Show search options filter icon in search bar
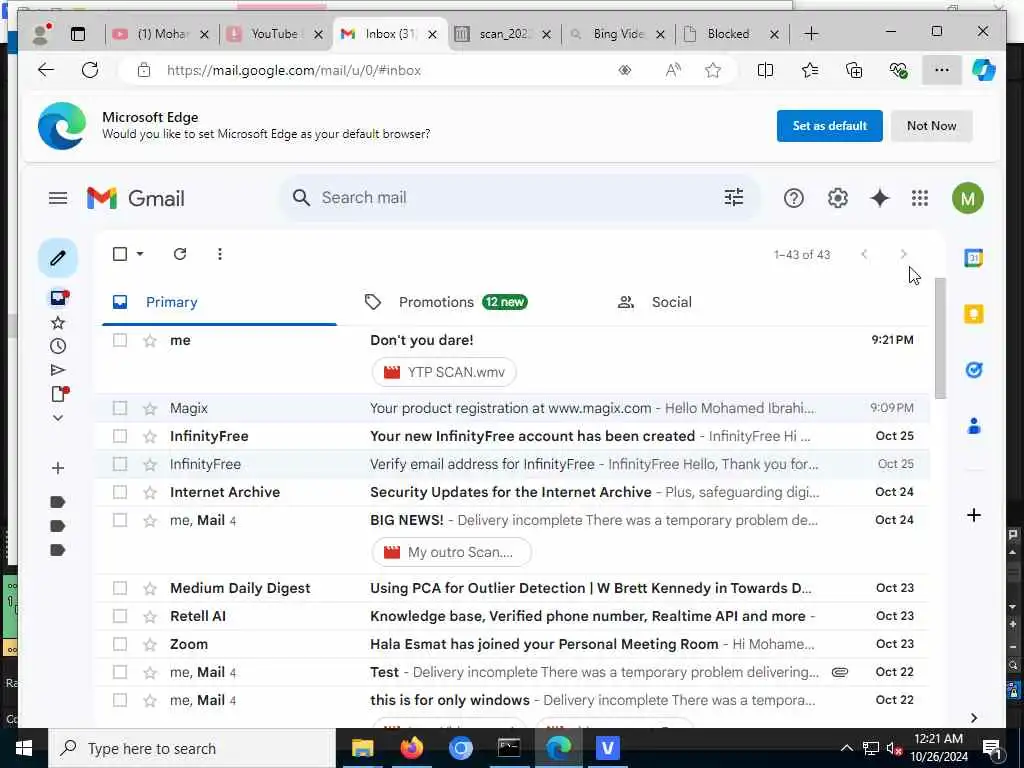The height and width of the screenshot is (768, 1024). pyautogui.click(x=733, y=197)
